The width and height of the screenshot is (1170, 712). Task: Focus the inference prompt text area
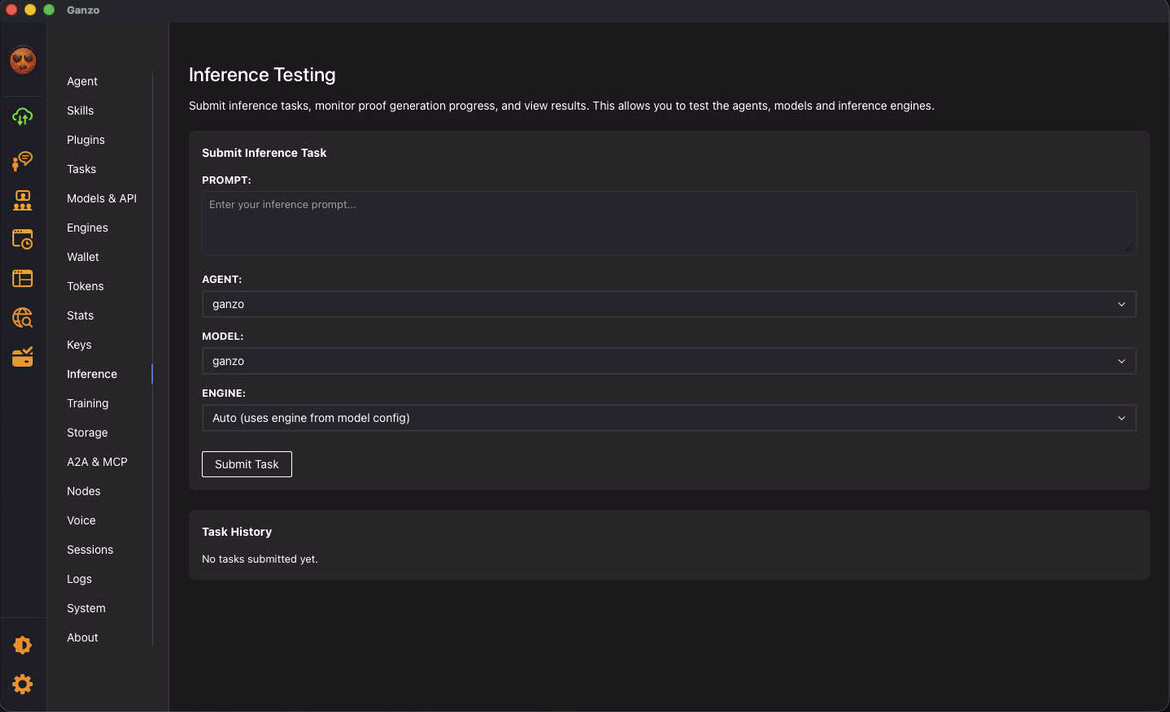669,224
